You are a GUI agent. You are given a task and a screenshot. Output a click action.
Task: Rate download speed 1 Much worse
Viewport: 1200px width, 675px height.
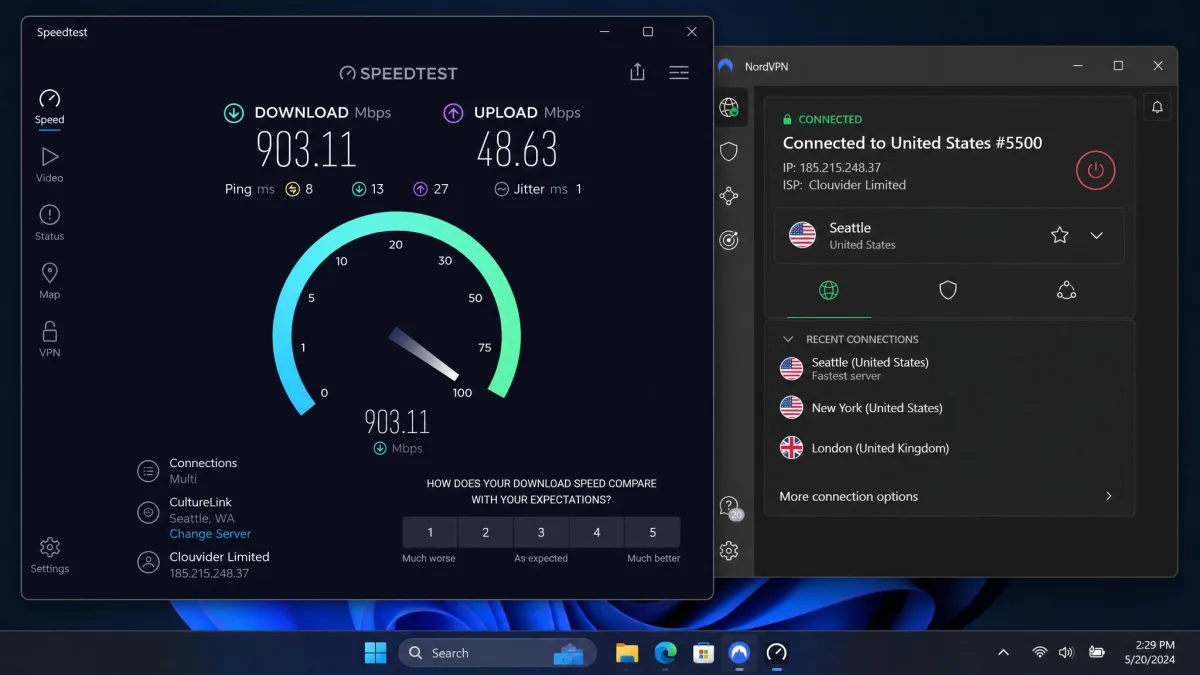point(430,532)
